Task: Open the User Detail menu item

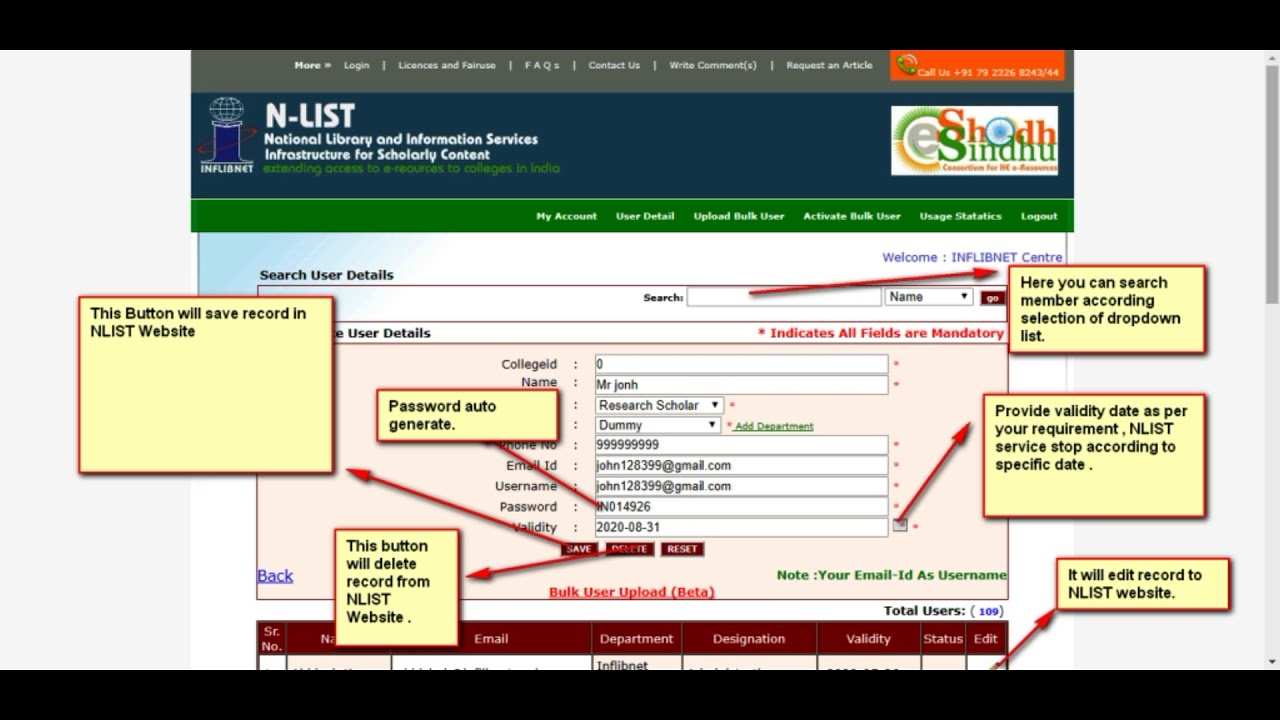Action: 645,216
